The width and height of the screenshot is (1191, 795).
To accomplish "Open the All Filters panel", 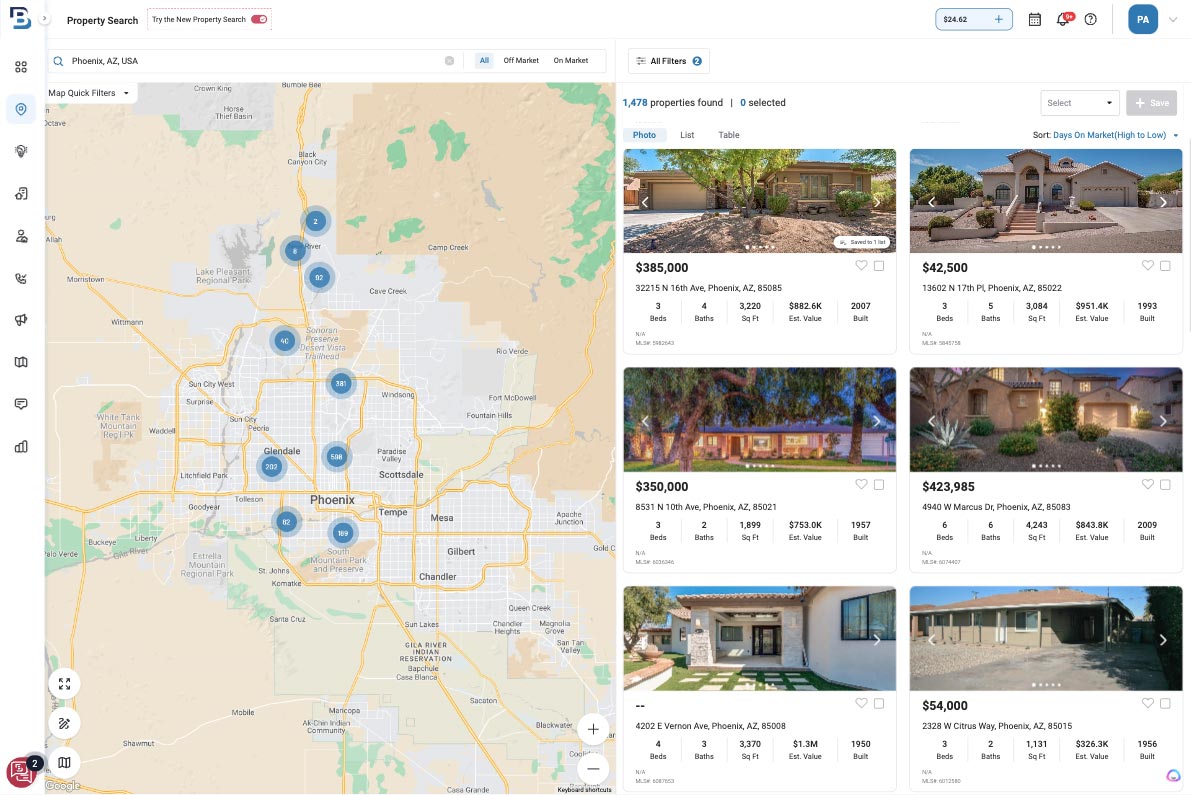I will [668, 60].
